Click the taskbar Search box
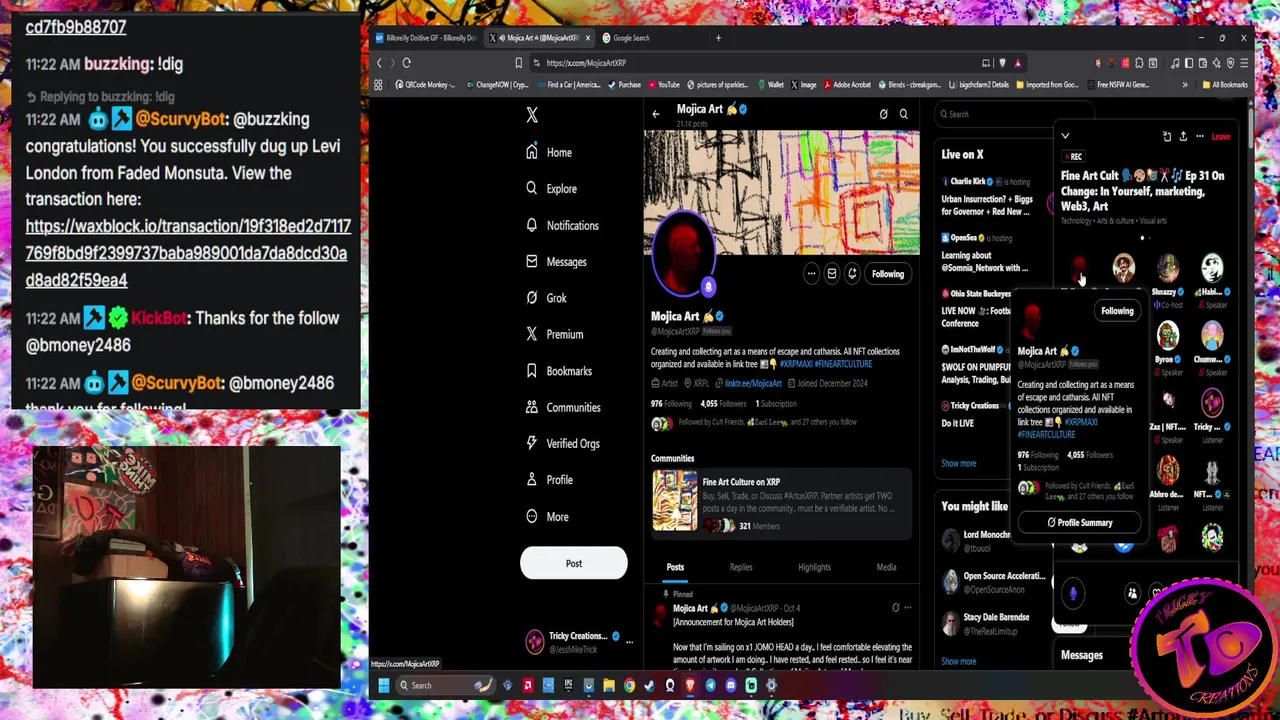The width and height of the screenshot is (1280, 720). [x=447, y=685]
